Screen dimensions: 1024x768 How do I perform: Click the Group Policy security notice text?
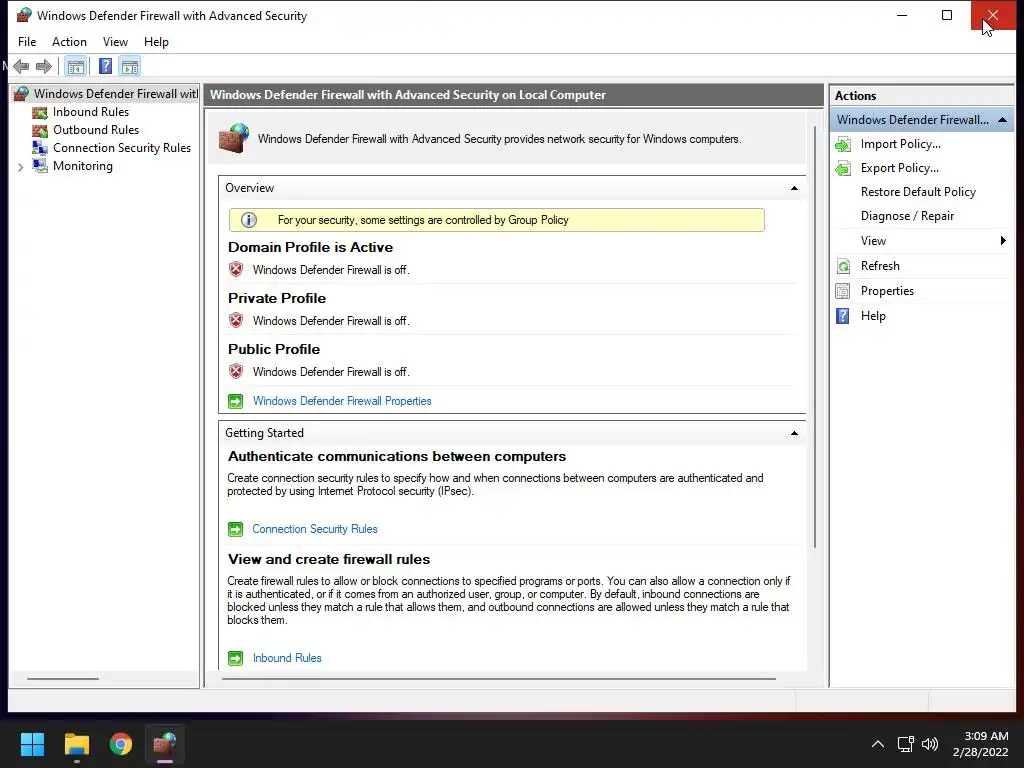423,220
